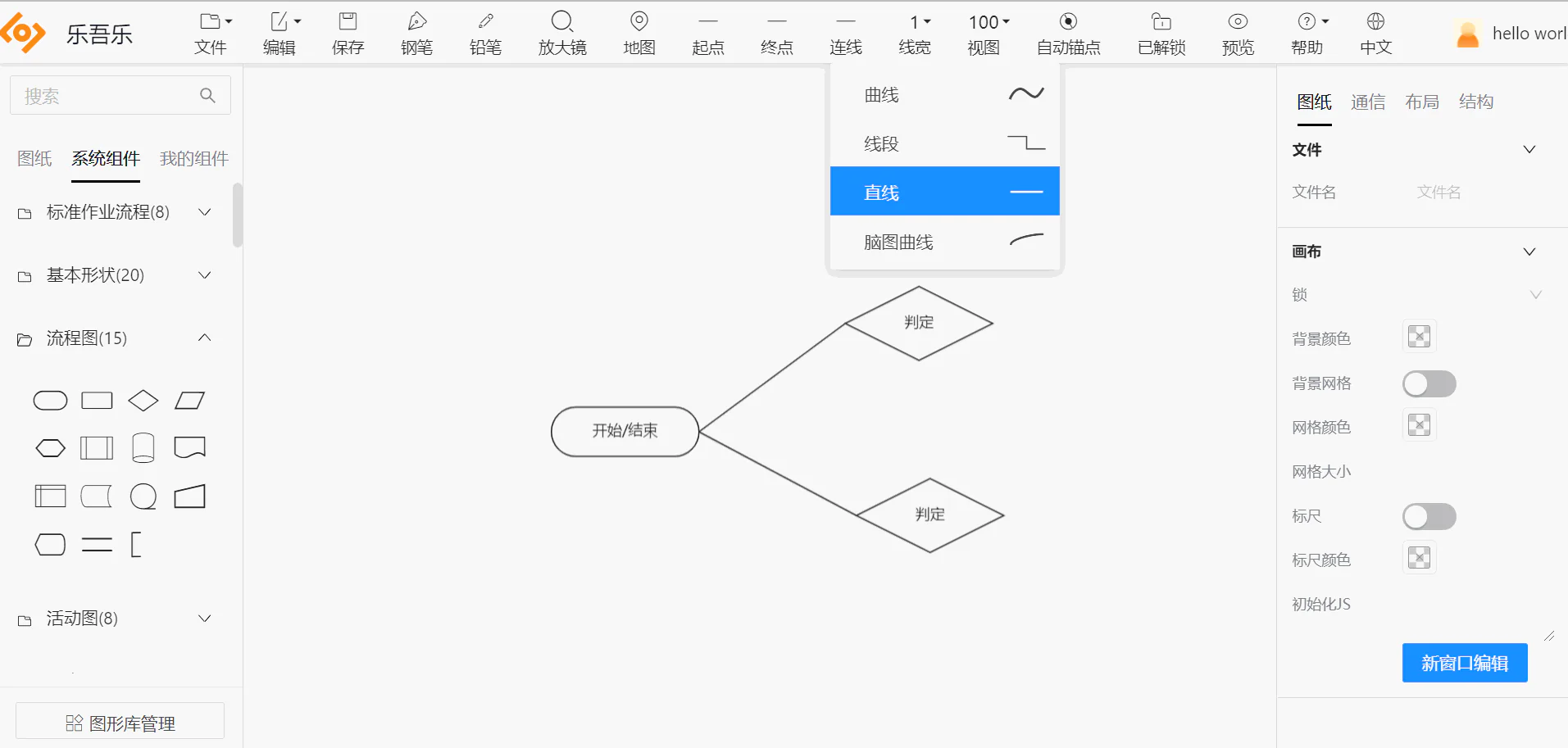
Task: Turn on the 标尺 ruler switch
Action: pyautogui.click(x=1429, y=516)
